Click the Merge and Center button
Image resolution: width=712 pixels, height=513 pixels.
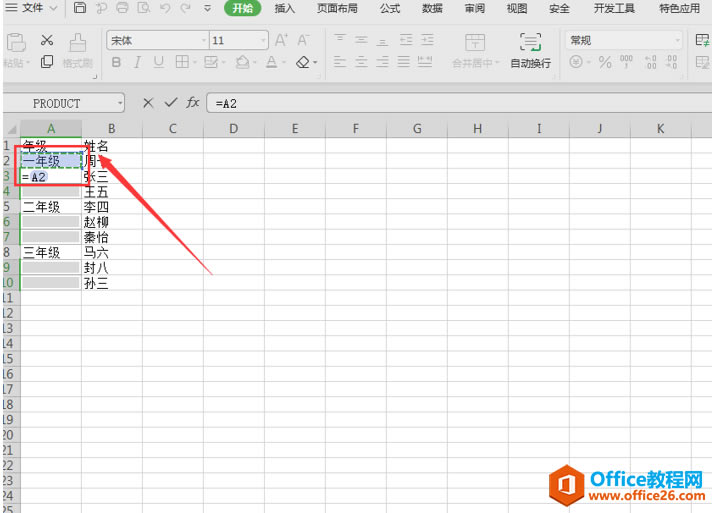point(475,50)
